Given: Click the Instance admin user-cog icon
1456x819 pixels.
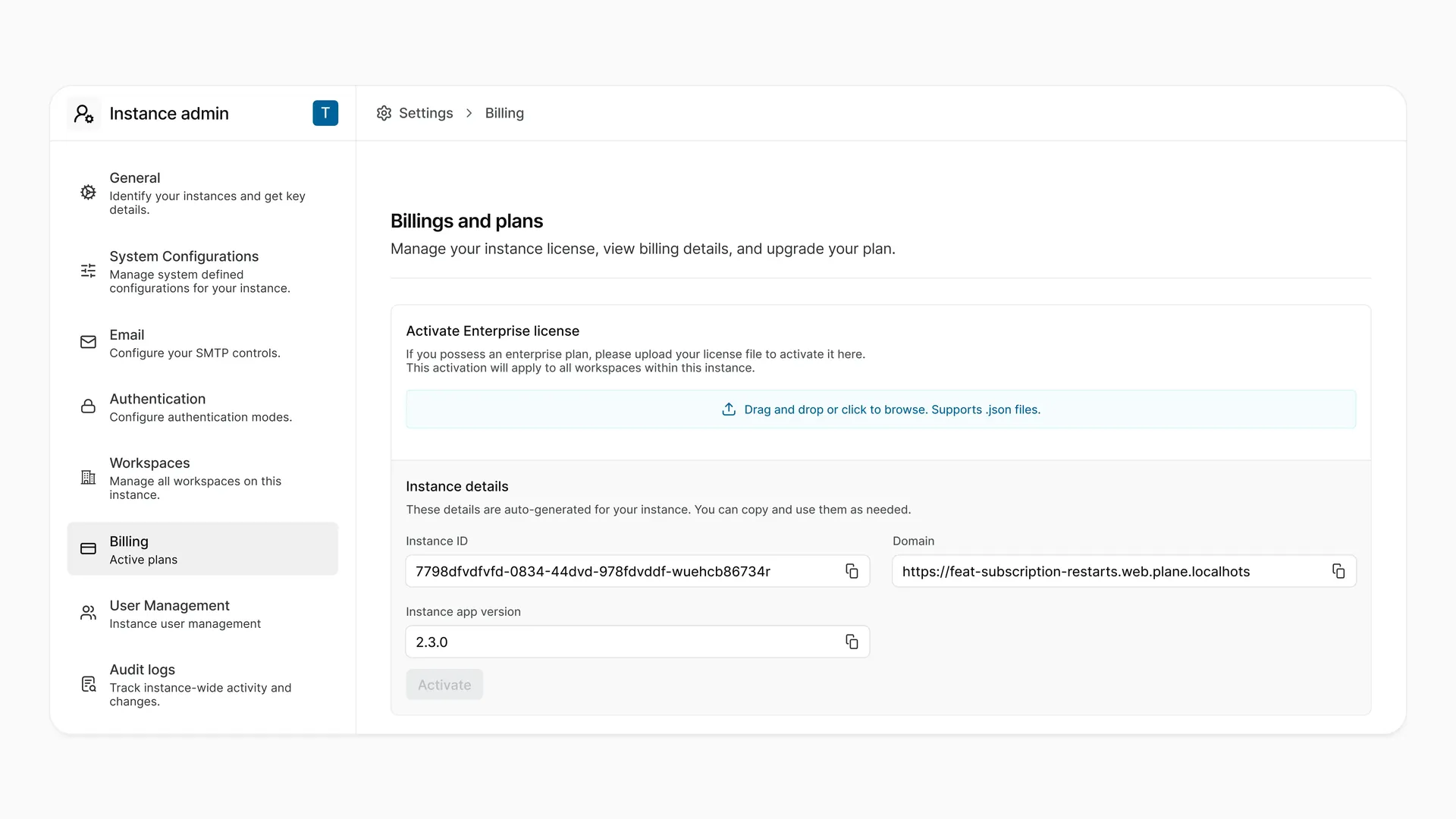Looking at the screenshot, I should click(x=83, y=114).
